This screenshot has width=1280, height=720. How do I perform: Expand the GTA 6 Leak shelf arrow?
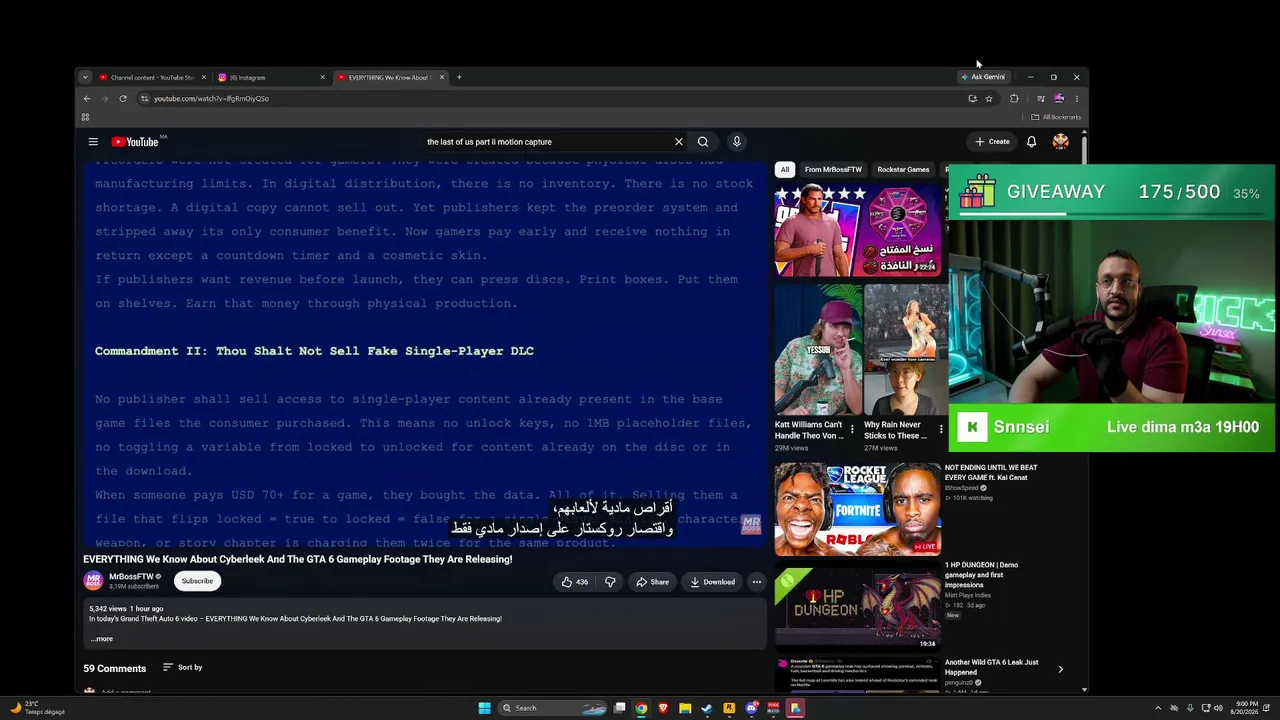point(1060,669)
